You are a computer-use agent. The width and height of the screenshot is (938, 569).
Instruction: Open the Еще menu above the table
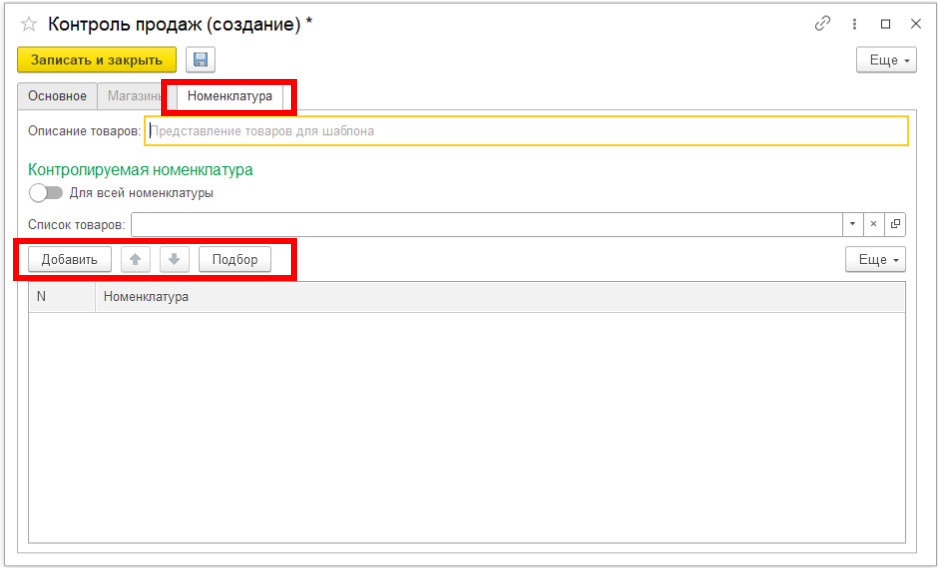click(875, 260)
